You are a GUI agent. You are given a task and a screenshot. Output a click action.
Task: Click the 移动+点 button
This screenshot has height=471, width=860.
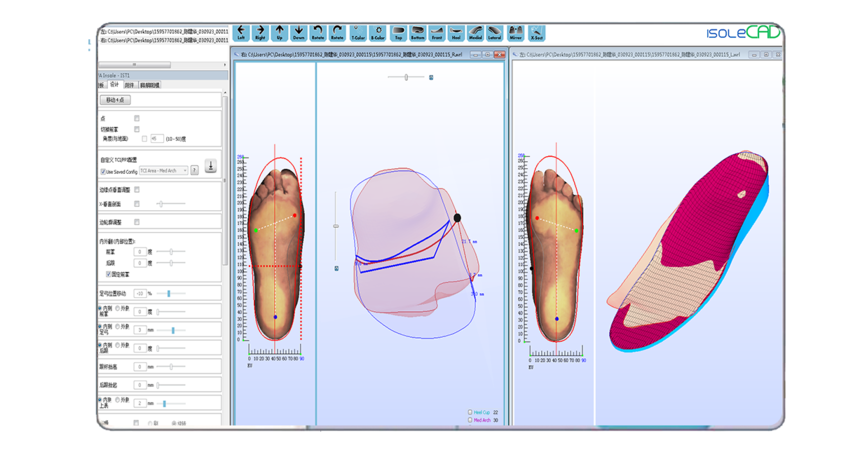(116, 100)
